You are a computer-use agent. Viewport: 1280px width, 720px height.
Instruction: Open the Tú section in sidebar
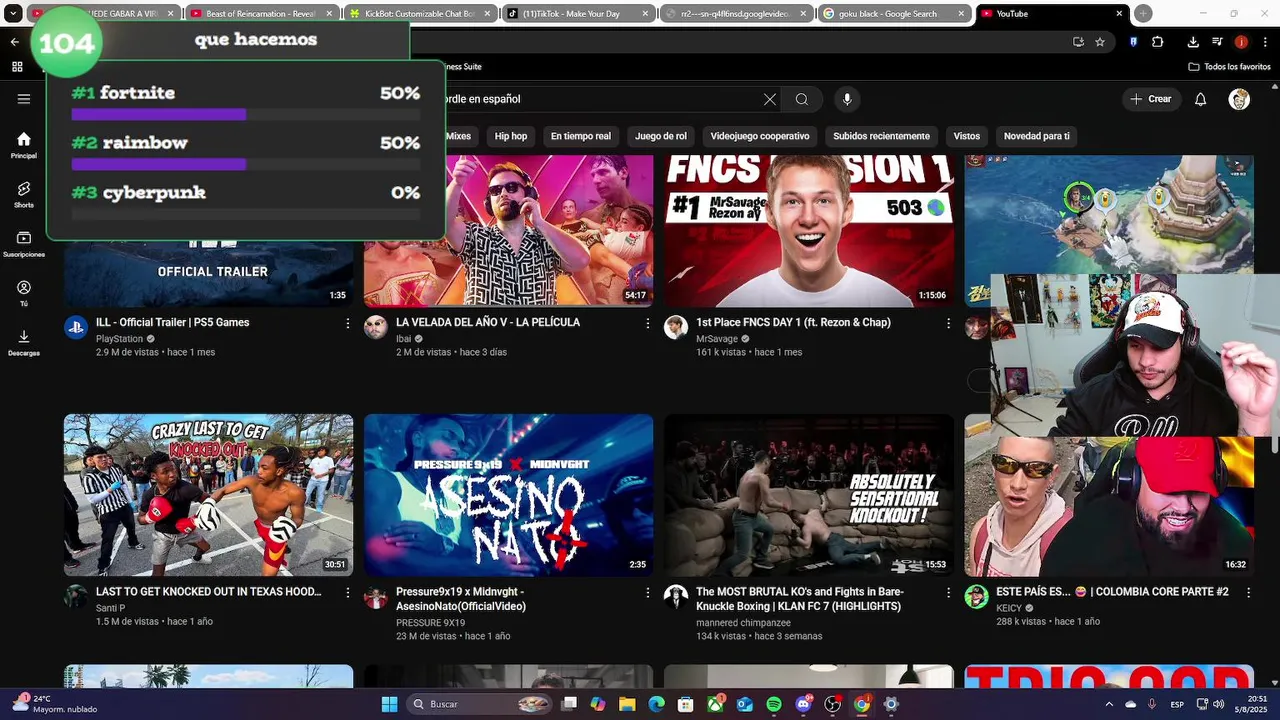24,293
